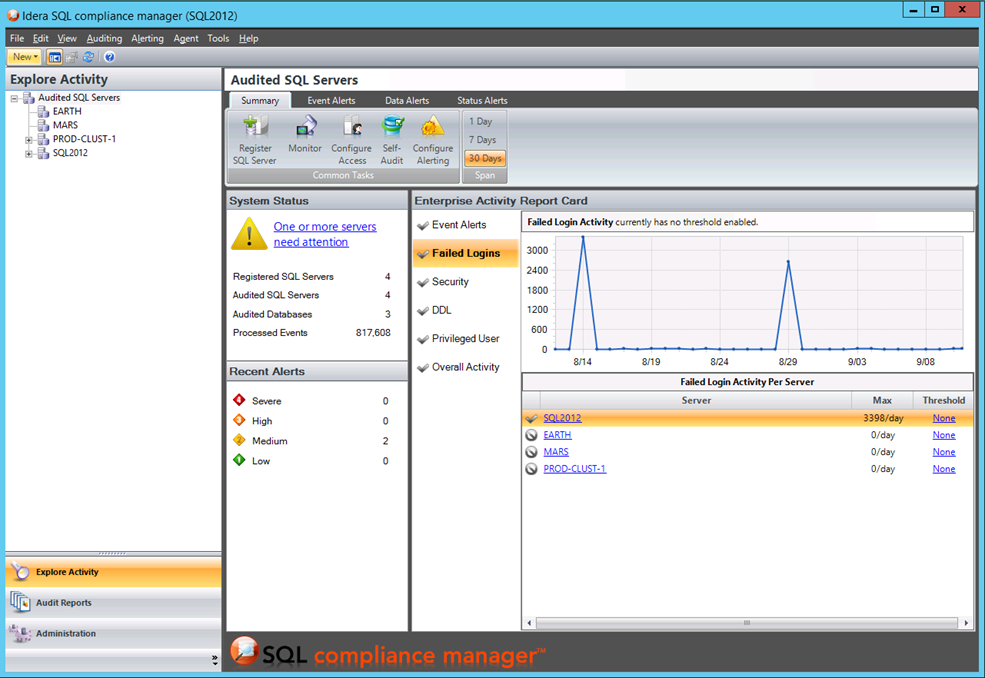
Task: Expand the PROD-CLUST-1 tree node
Action: click(29, 140)
